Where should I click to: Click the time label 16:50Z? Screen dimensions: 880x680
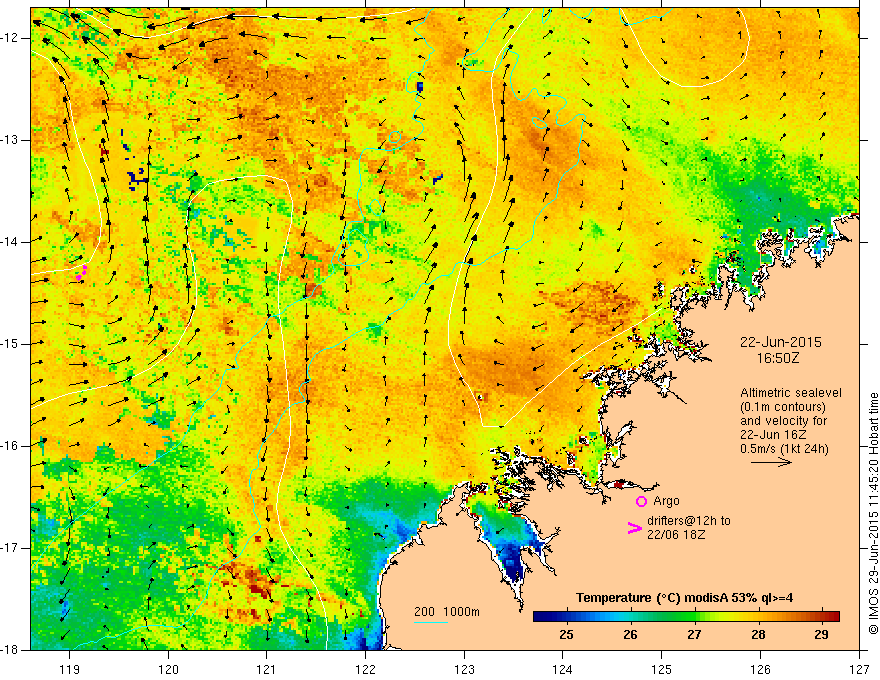point(778,358)
